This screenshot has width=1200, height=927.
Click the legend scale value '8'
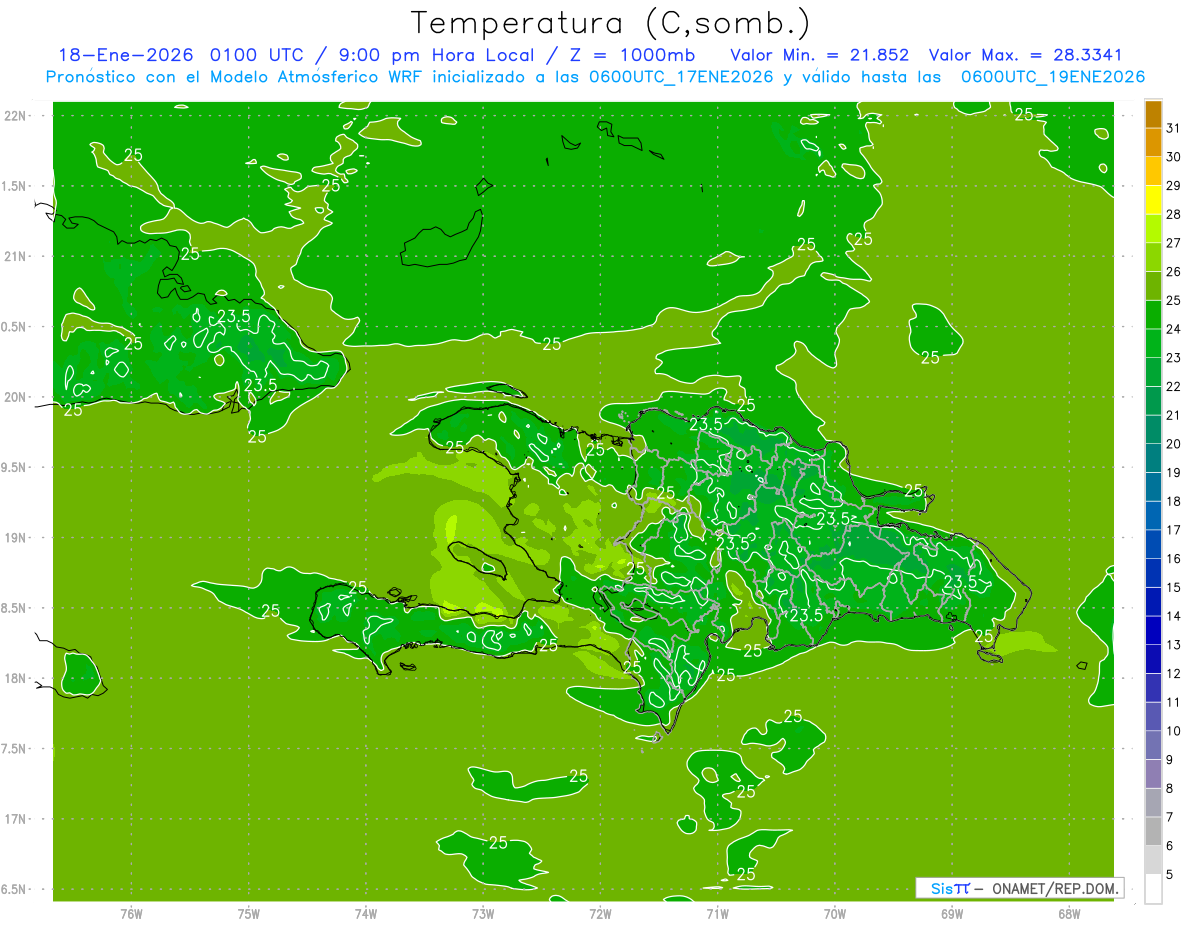pos(1170,789)
